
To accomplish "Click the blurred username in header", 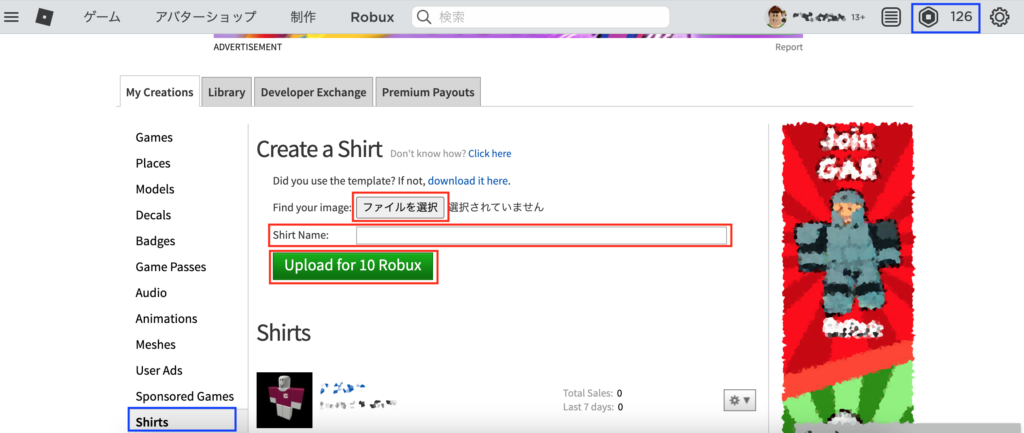I will click(x=819, y=17).
